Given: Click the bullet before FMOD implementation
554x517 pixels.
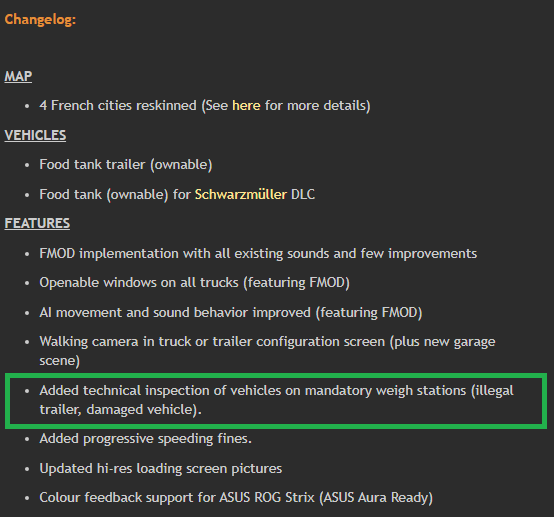Looking at the screenshot, I should 27,254.
